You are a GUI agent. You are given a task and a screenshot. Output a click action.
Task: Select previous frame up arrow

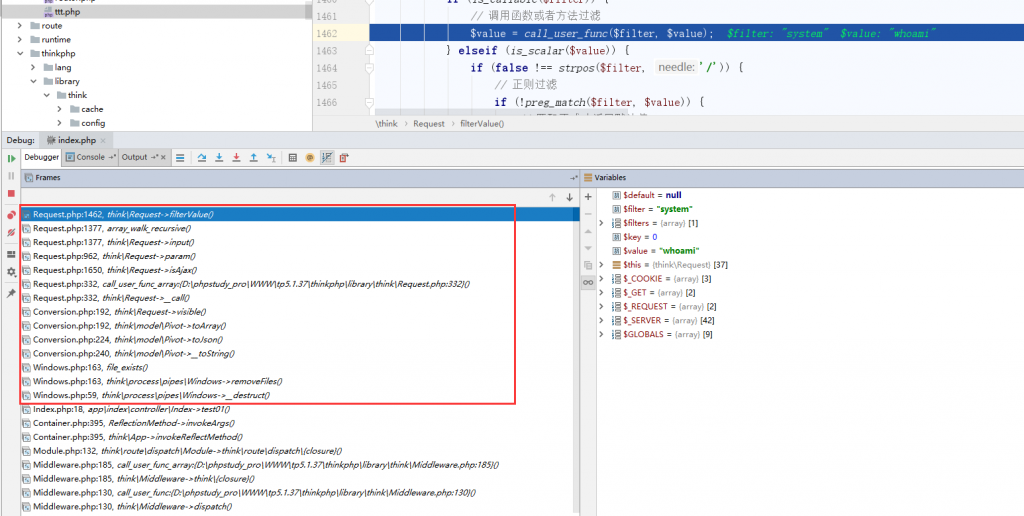pyautogui.click(x=552, y=197)
